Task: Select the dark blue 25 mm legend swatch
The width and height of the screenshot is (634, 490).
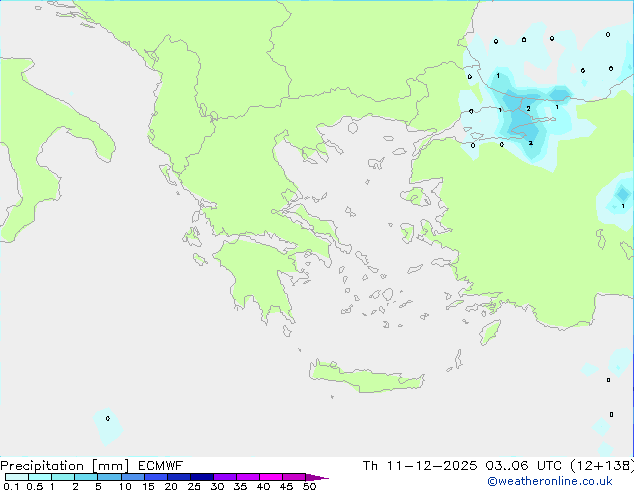Action: tap(202, 477)
